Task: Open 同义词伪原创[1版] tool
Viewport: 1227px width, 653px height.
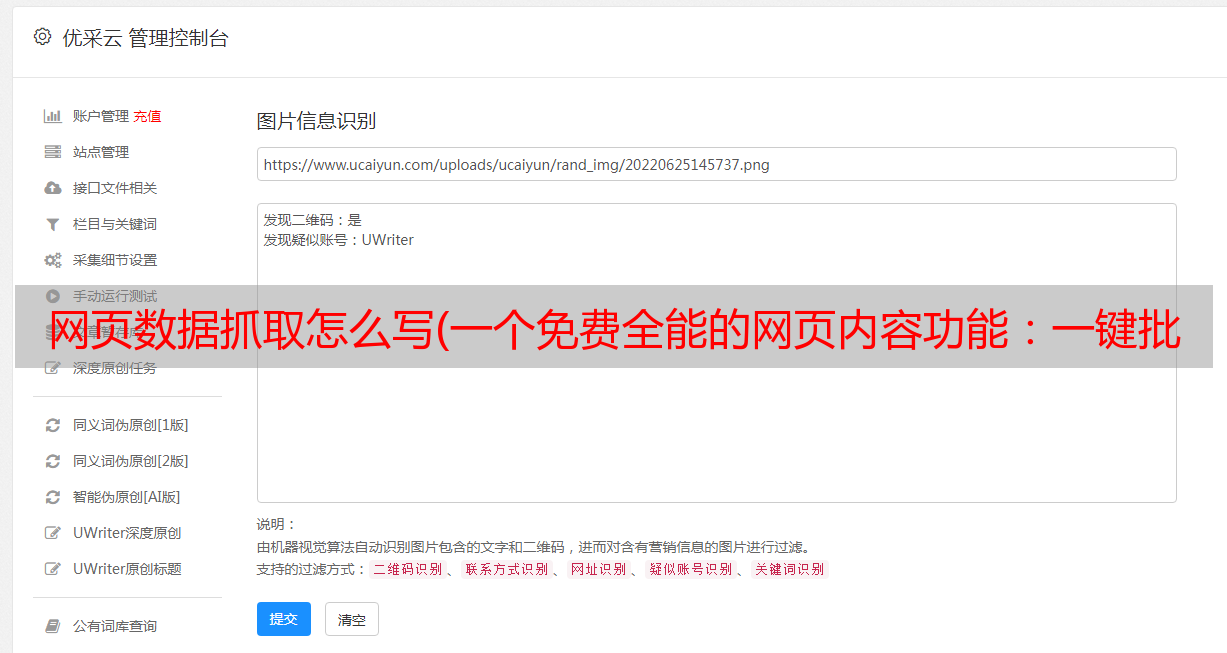Action: (131, 425)
